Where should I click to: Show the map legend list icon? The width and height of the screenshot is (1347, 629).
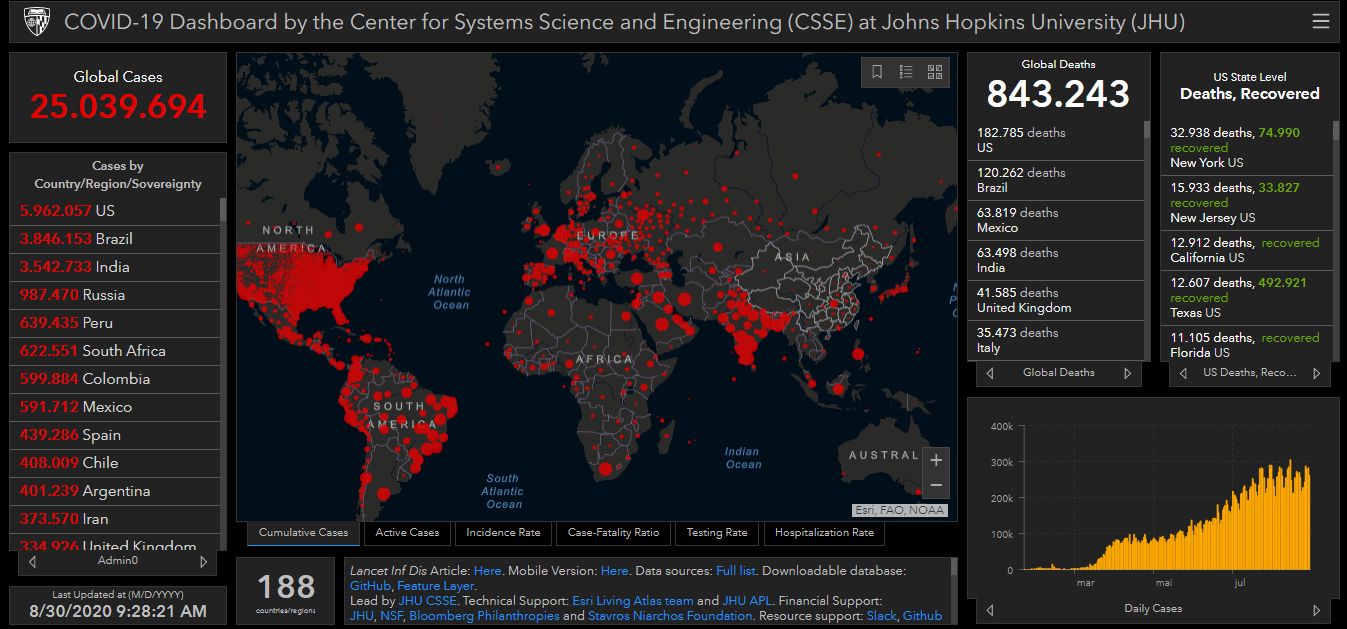coord(906,72)
